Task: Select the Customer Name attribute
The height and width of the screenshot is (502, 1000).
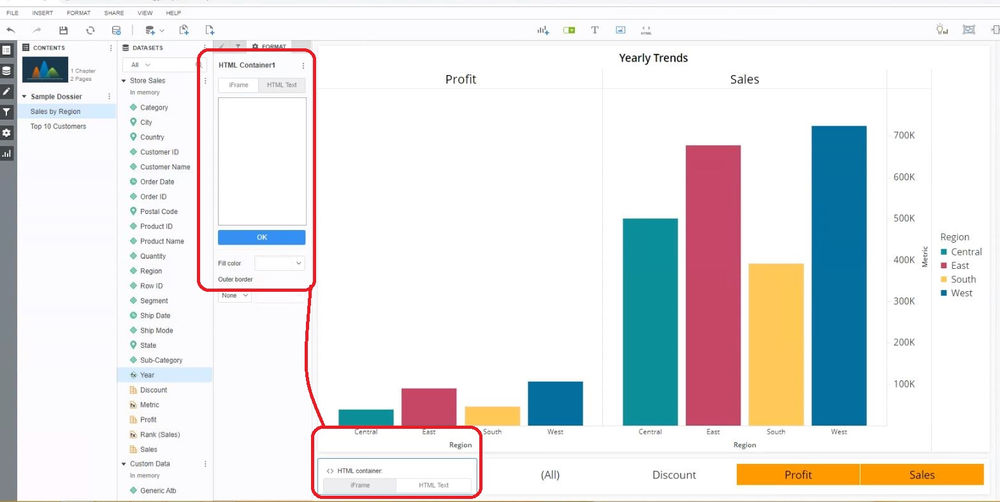Action: point(165,166)
